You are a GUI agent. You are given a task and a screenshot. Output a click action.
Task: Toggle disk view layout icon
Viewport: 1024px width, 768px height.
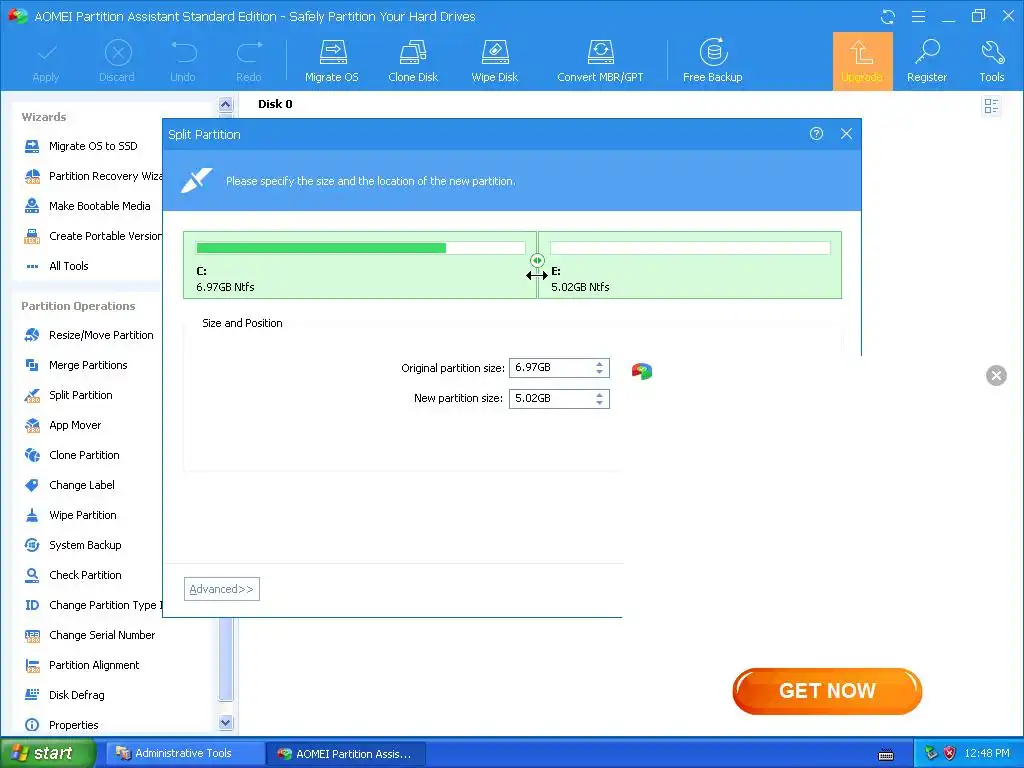coord(991,106)
